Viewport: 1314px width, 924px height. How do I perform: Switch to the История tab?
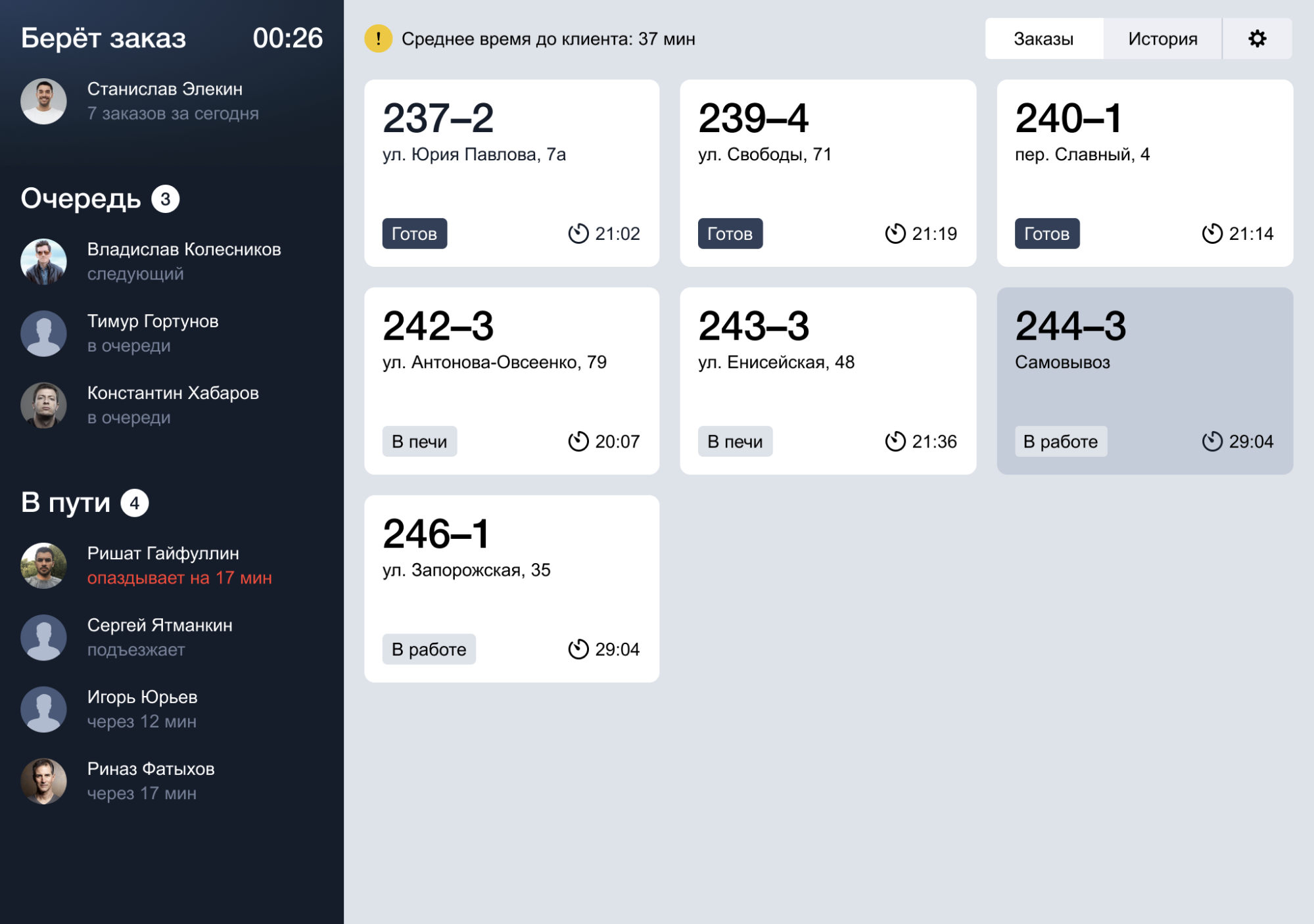[x=1162, y=39]
